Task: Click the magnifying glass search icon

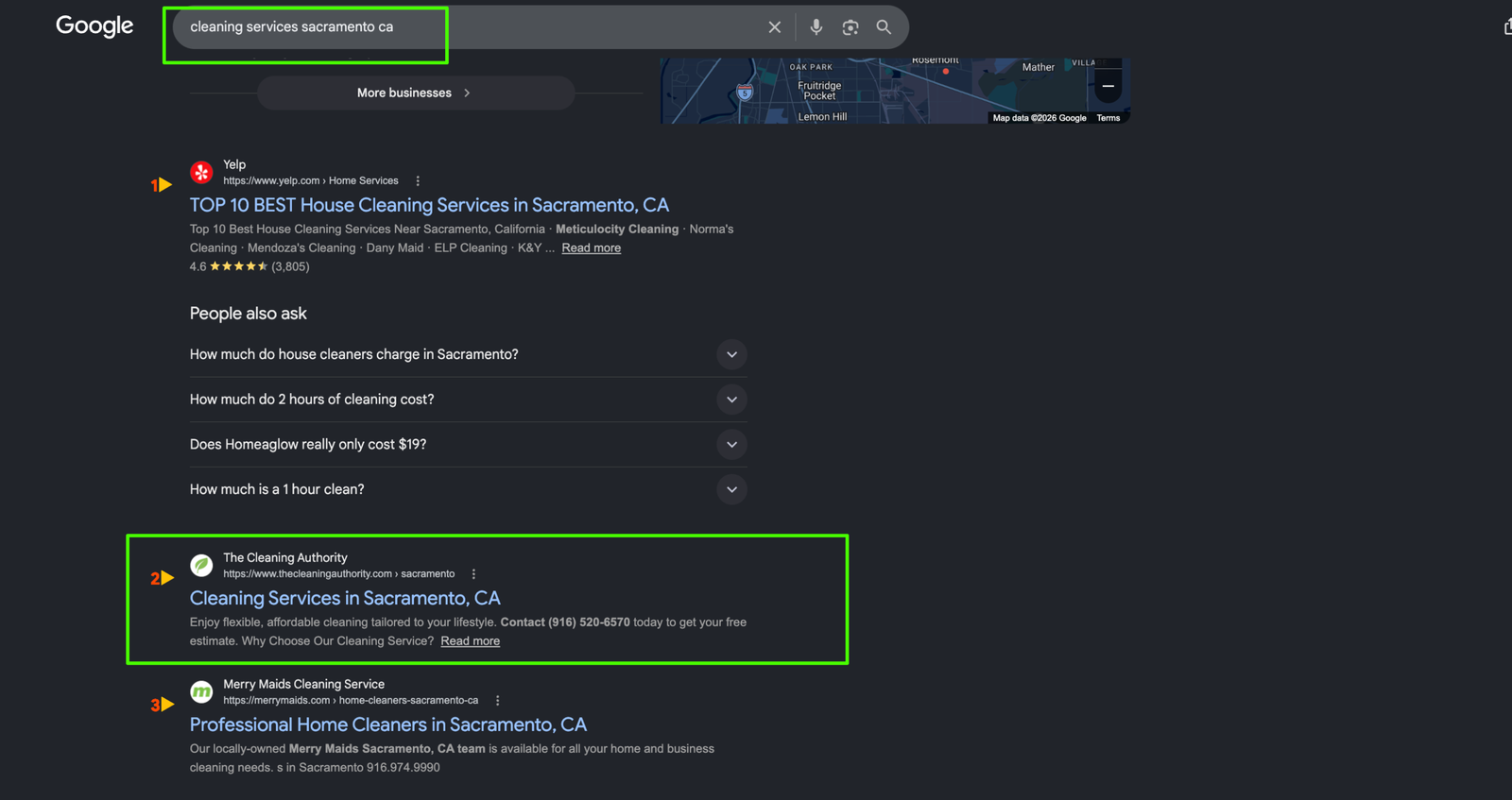Action: tap(884, 27)
